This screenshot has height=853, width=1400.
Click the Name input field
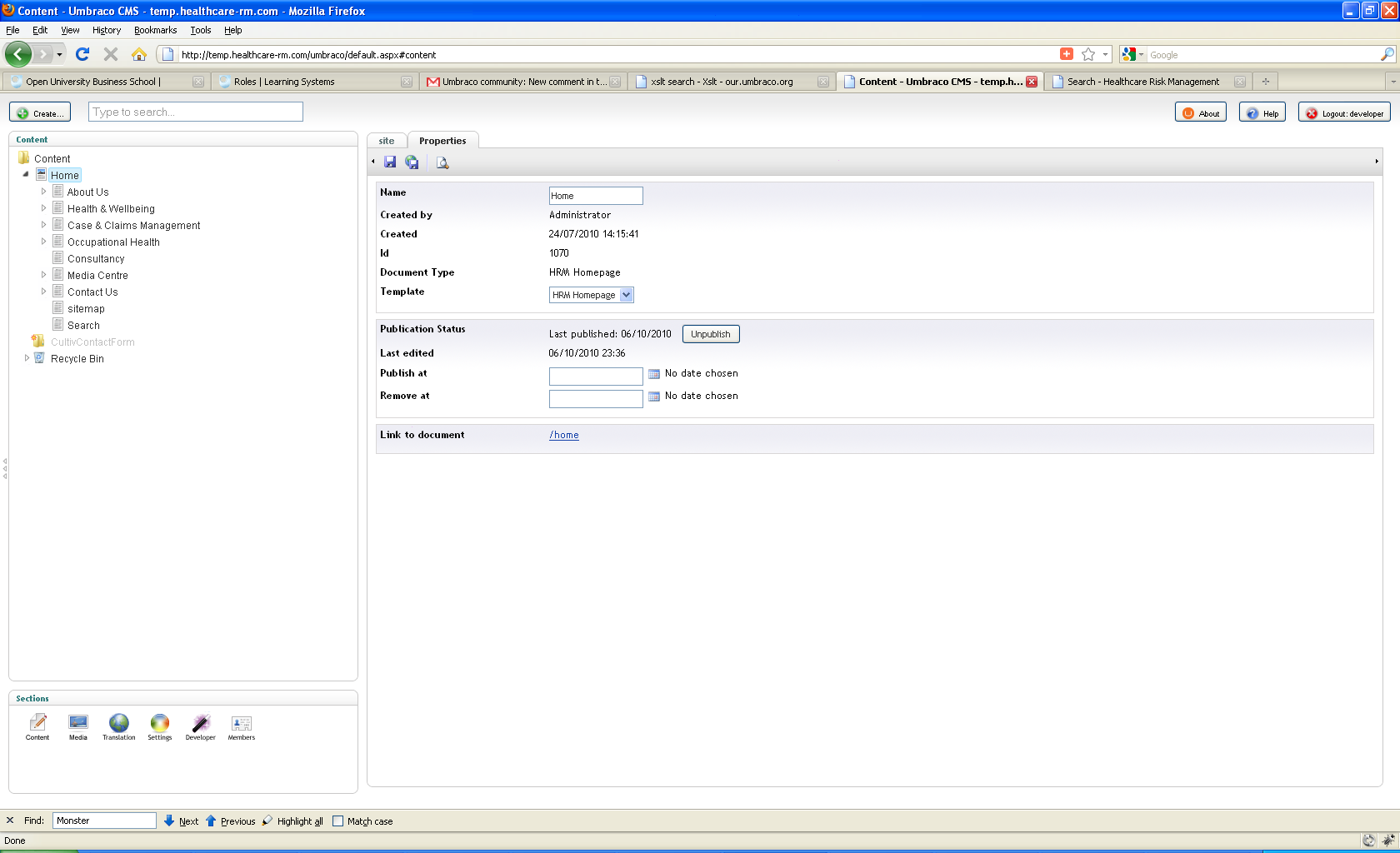[x=596, y=196]
